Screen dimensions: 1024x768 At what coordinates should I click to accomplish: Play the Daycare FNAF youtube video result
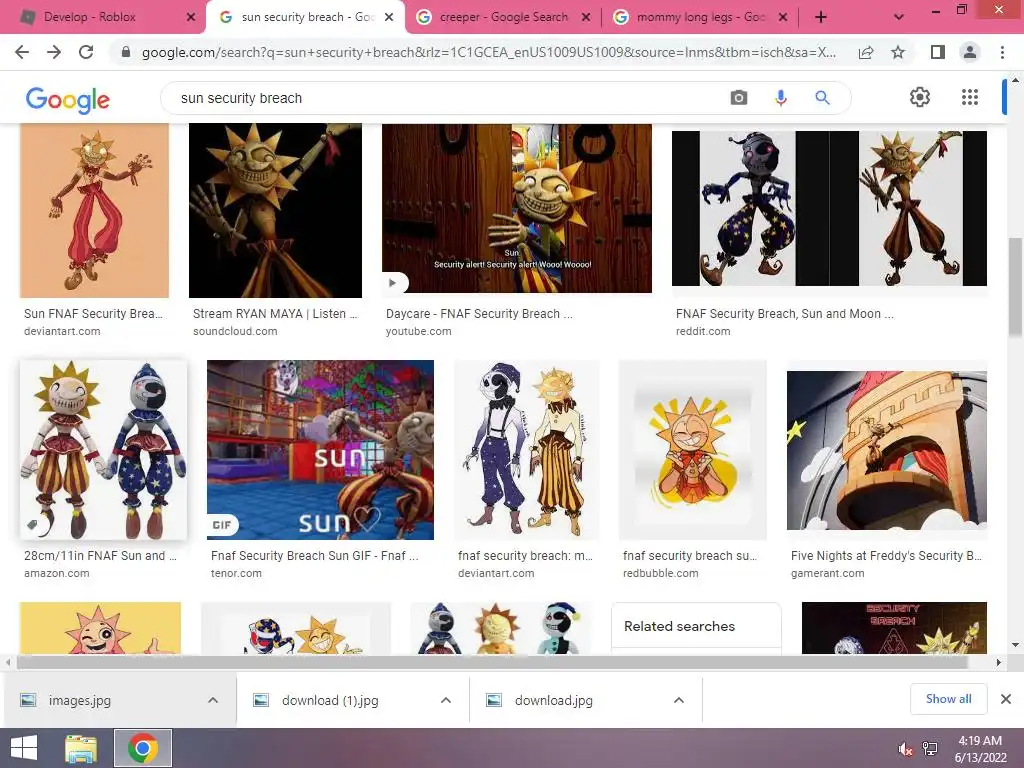click(517, 208)
